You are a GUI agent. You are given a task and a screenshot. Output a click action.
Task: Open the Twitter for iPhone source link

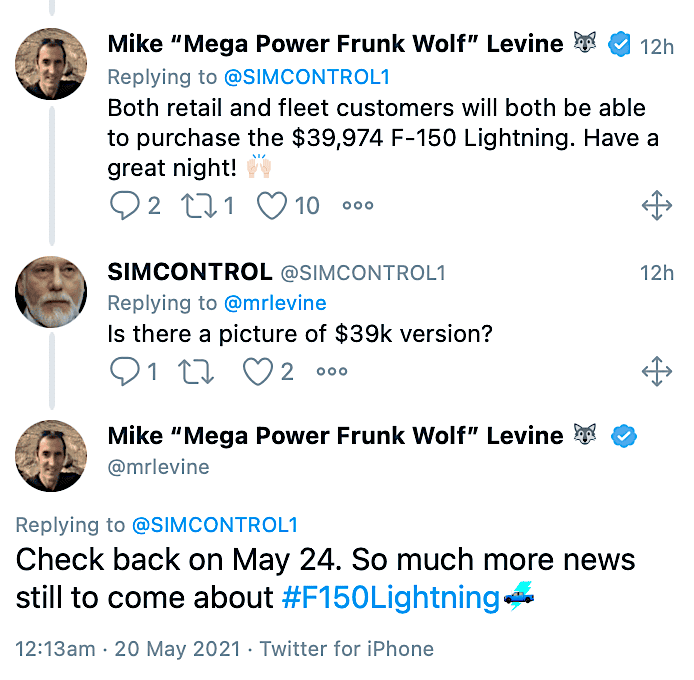347,649
